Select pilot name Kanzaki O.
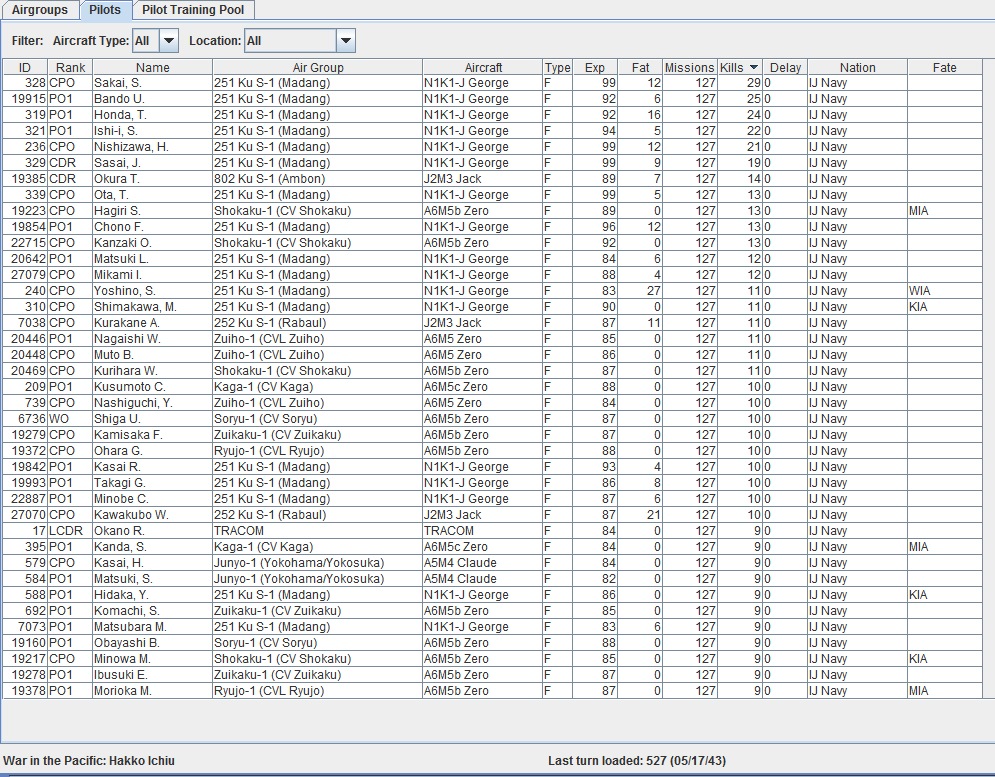Viewport: 995px width, 777px height. pos(123,242)
